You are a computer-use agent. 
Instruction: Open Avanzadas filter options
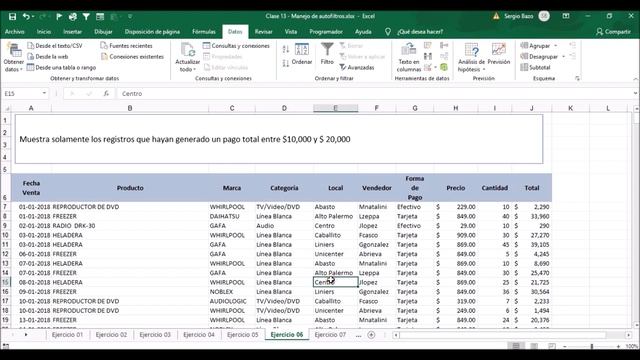(357, 67)
